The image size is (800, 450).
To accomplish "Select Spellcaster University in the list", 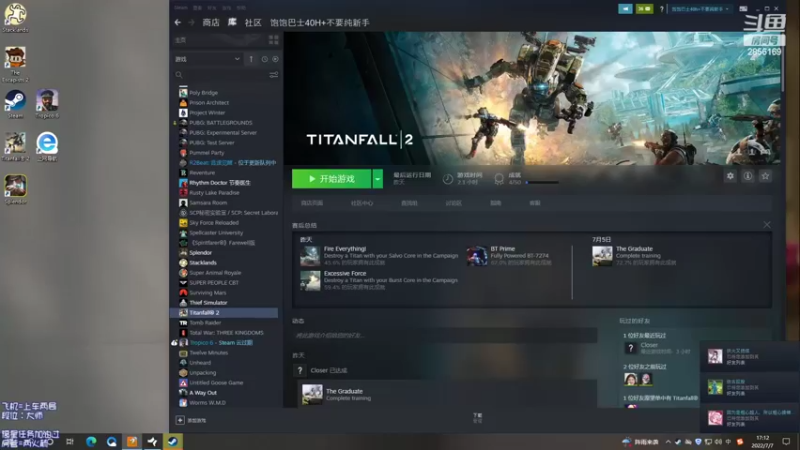I will [x=216, y=233].
